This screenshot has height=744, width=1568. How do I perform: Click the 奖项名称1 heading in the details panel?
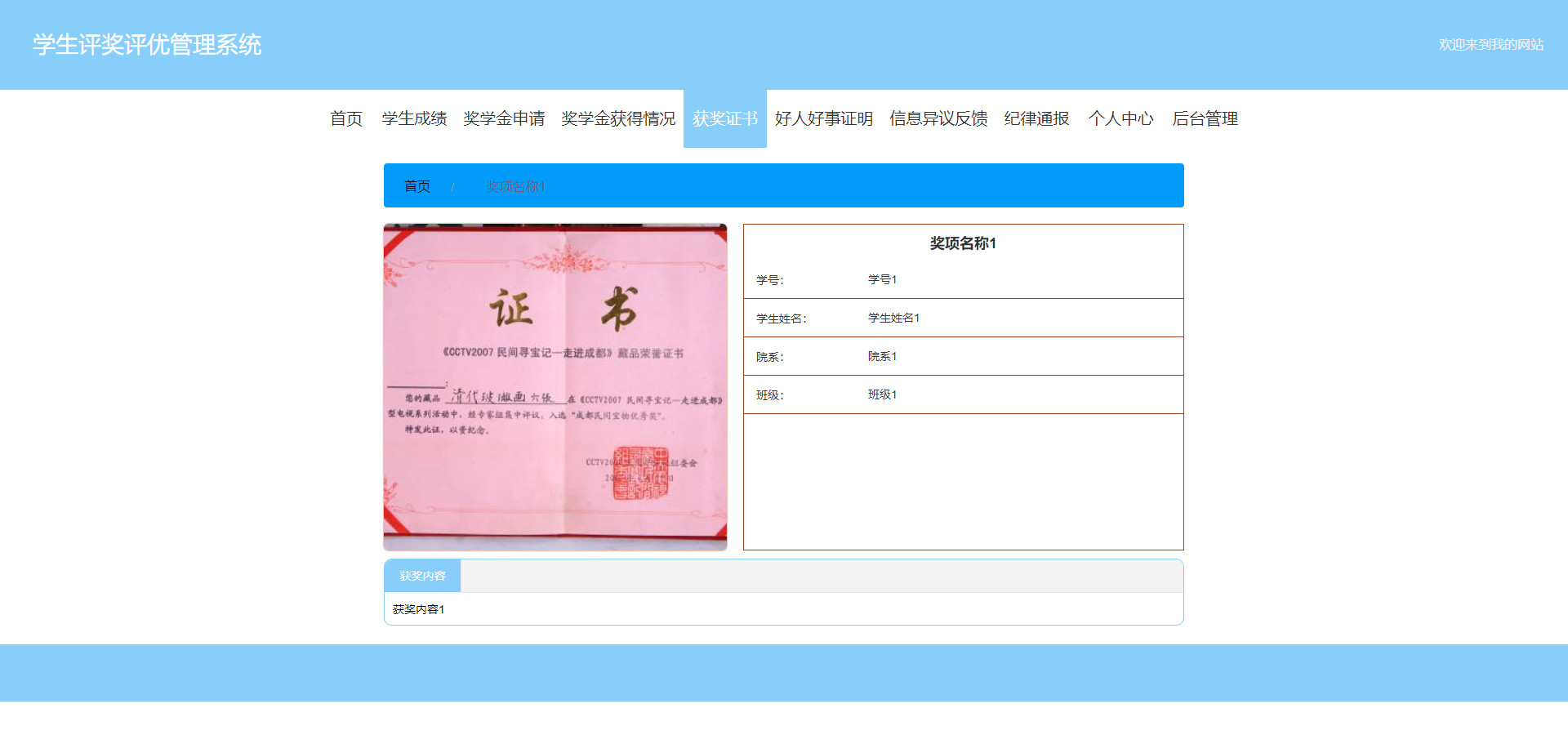(x=963, y=243)
